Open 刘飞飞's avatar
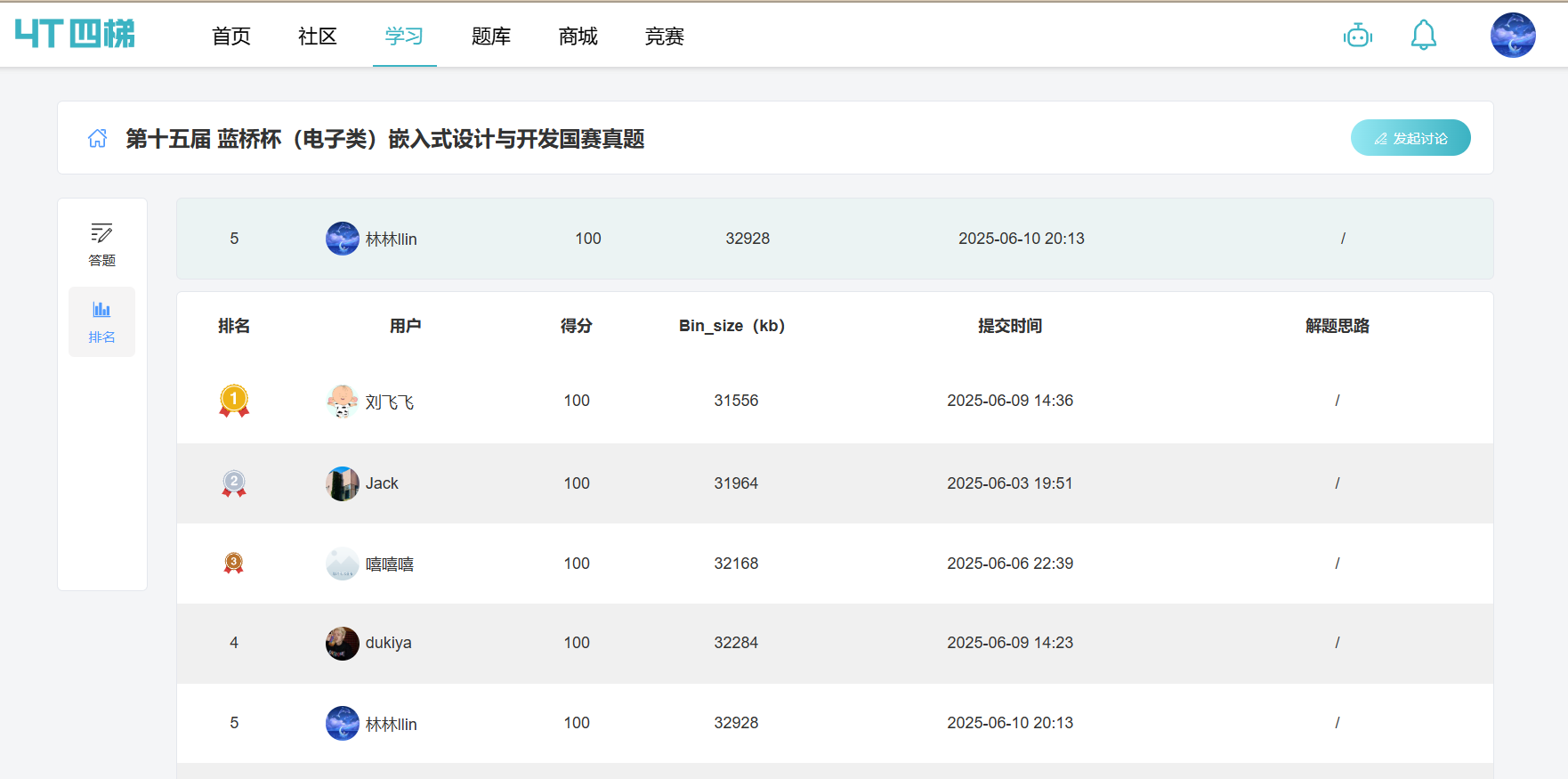Screen dimensions: 1568x779 tap(343, 402)
